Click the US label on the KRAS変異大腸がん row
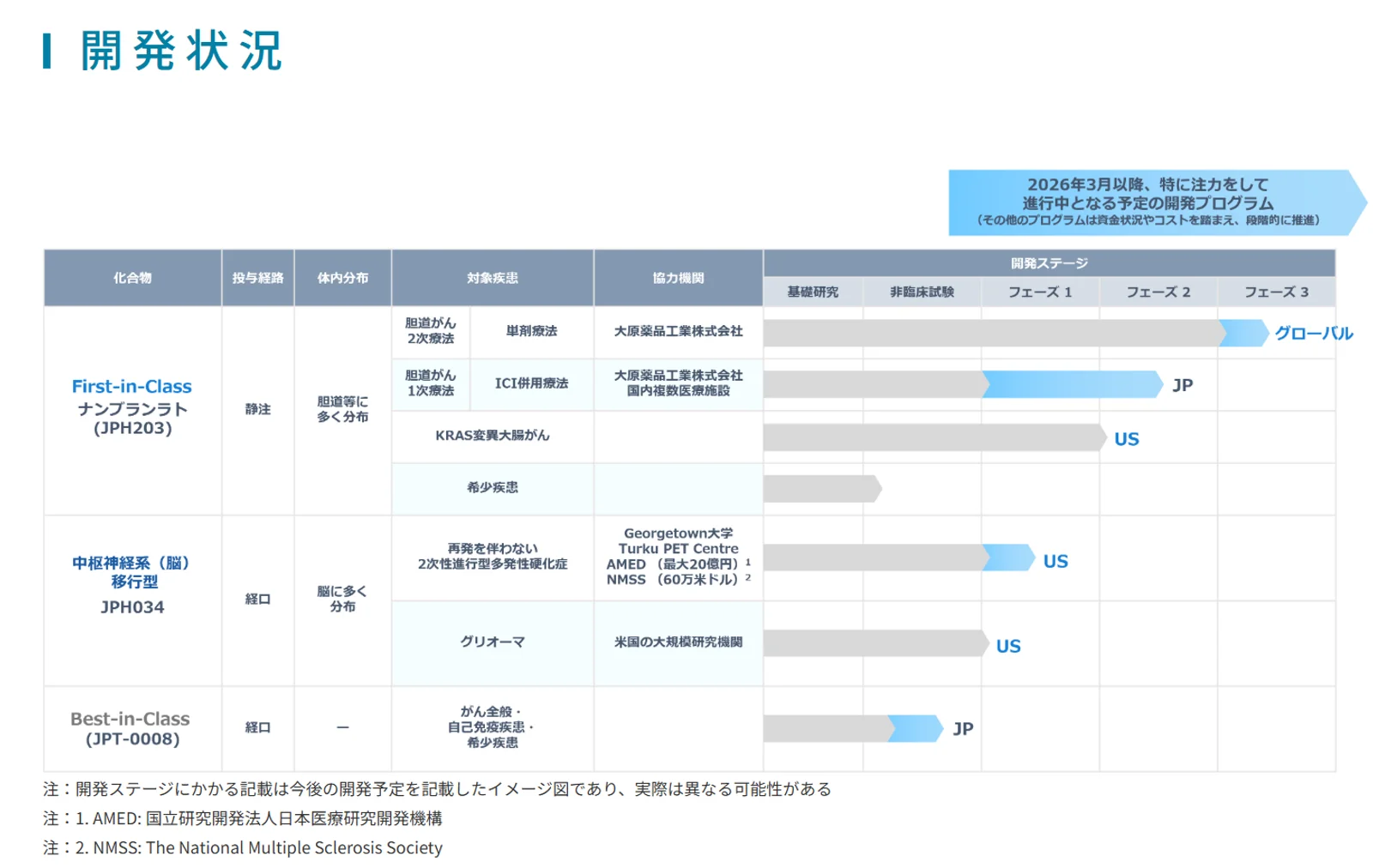Viewport: 1373px width, 868px height. (x=1127, y=439)
